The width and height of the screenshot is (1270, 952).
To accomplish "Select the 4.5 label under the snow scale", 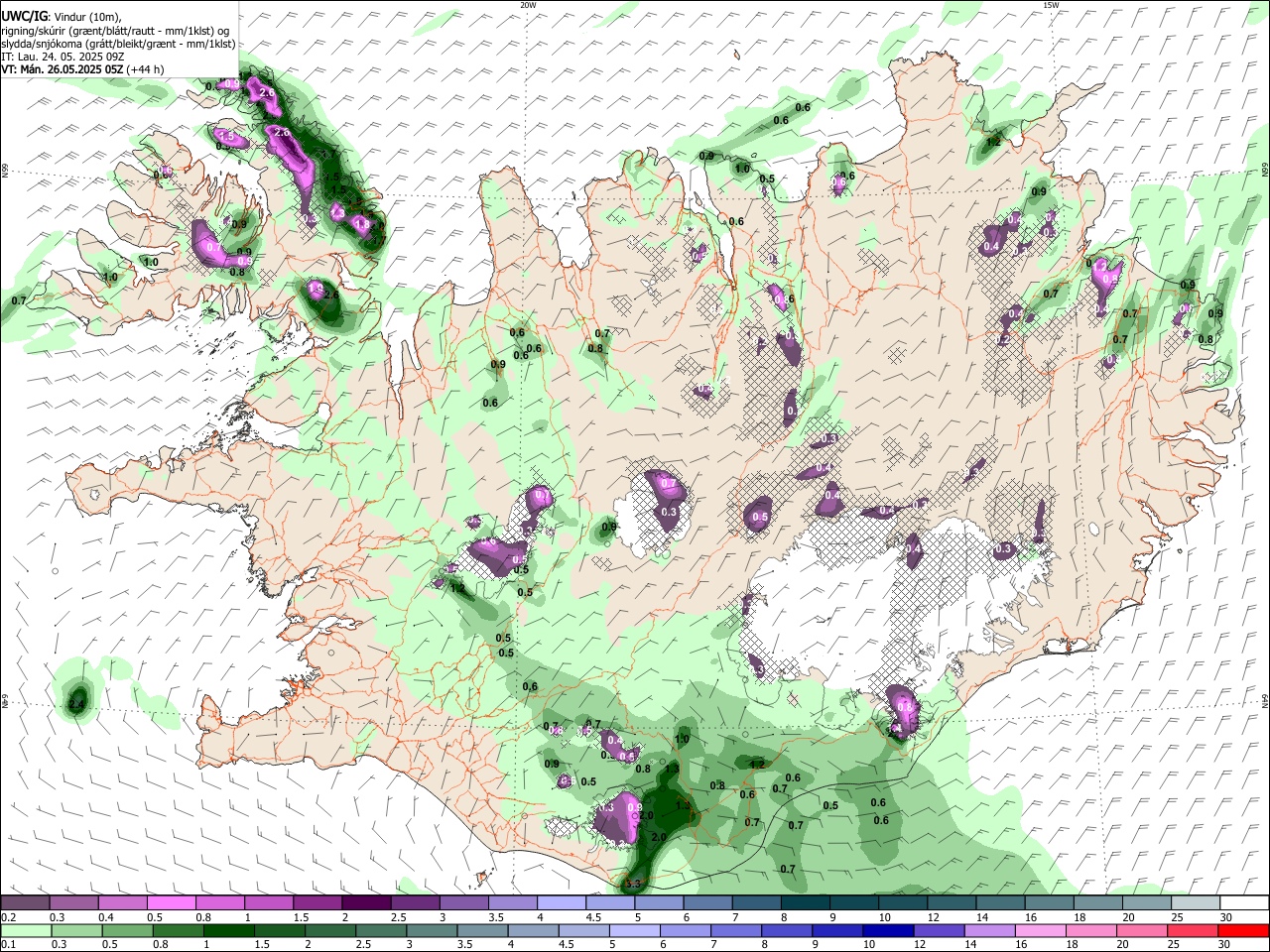I will 594,917.
